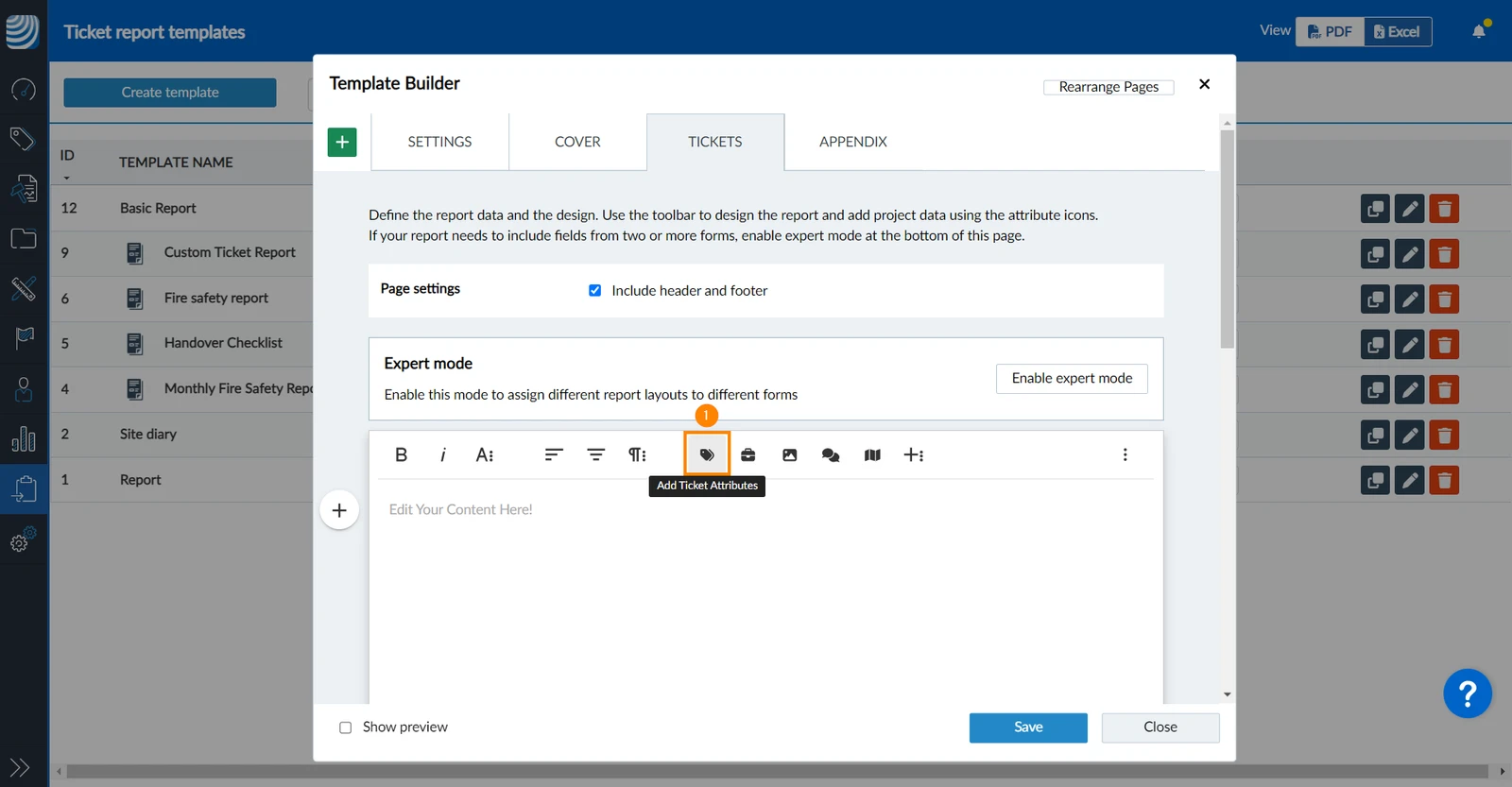Click Add Ticket Attributes tag icon
The width and height of the screenshot is (1512, 787).
tap(707, 454)
